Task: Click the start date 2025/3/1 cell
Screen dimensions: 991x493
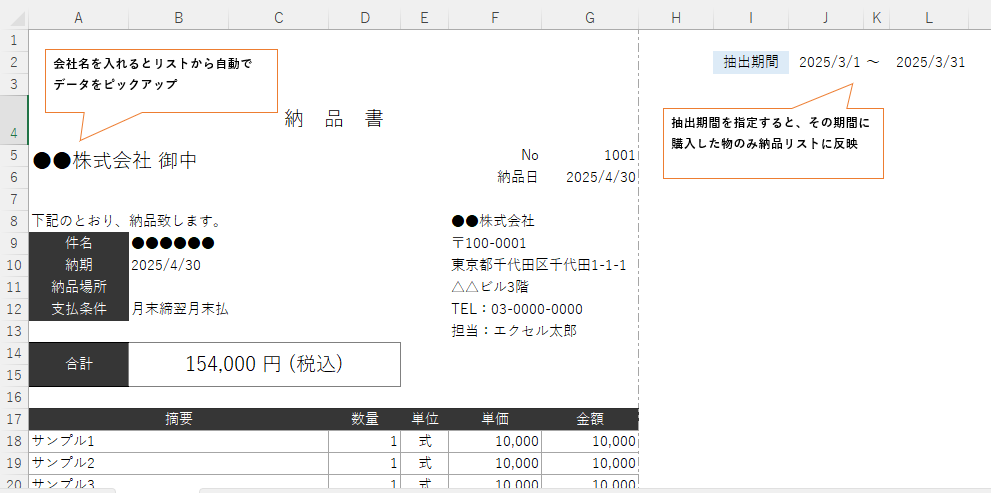Action: point(825,62)
